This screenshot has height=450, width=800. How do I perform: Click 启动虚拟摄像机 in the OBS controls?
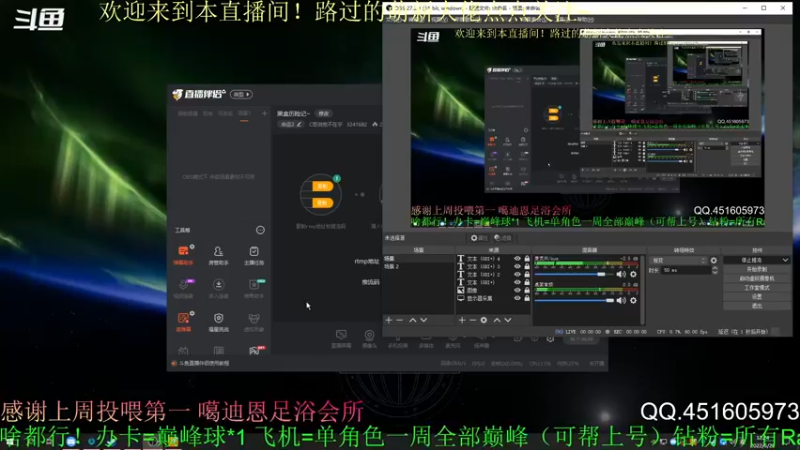coord(757,279)
